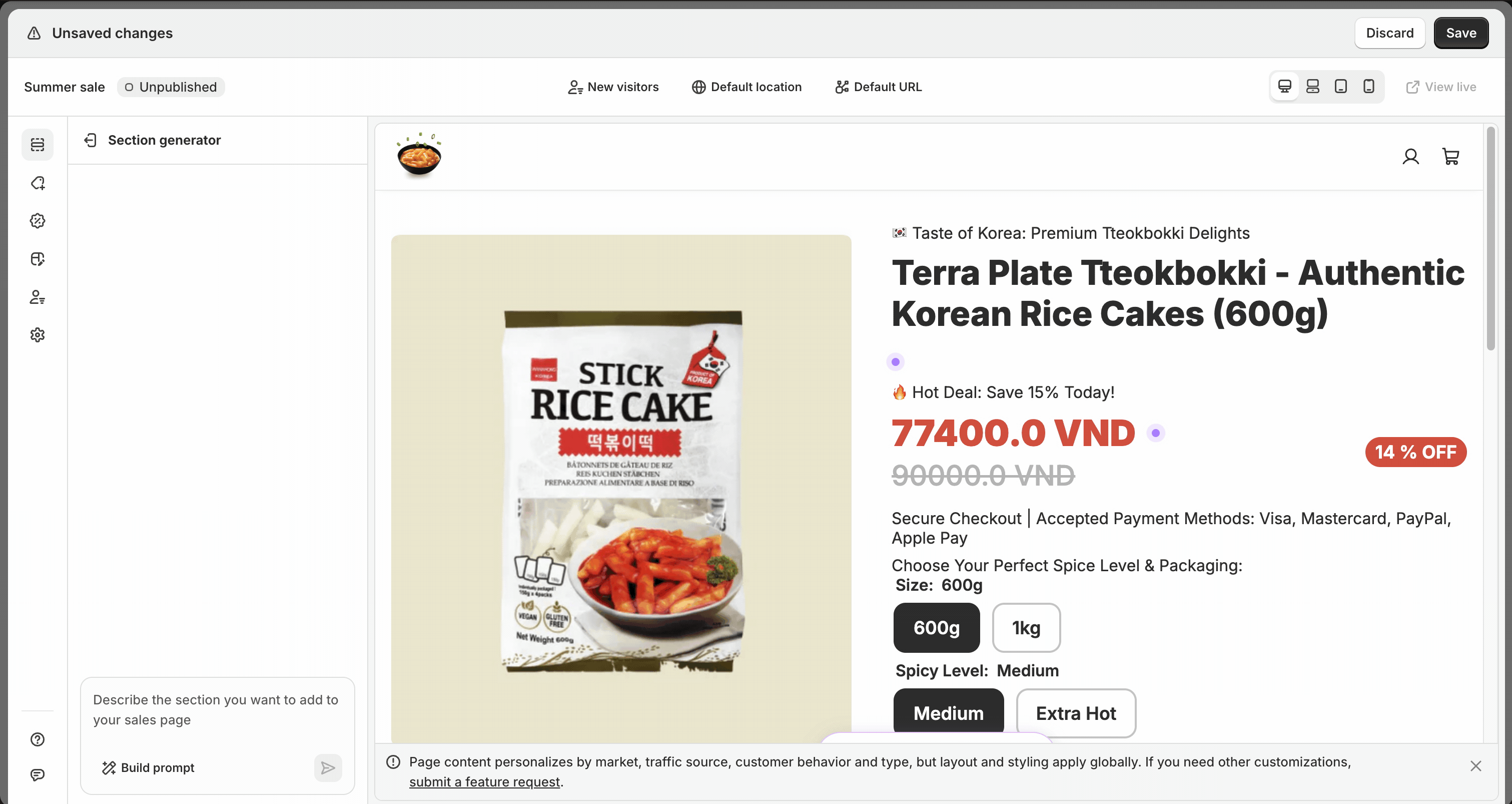Click the shopping cart icon in preview
The height and width of the screenshot is (804, 1512).
pyautogui.click(x=1450, y=156)
